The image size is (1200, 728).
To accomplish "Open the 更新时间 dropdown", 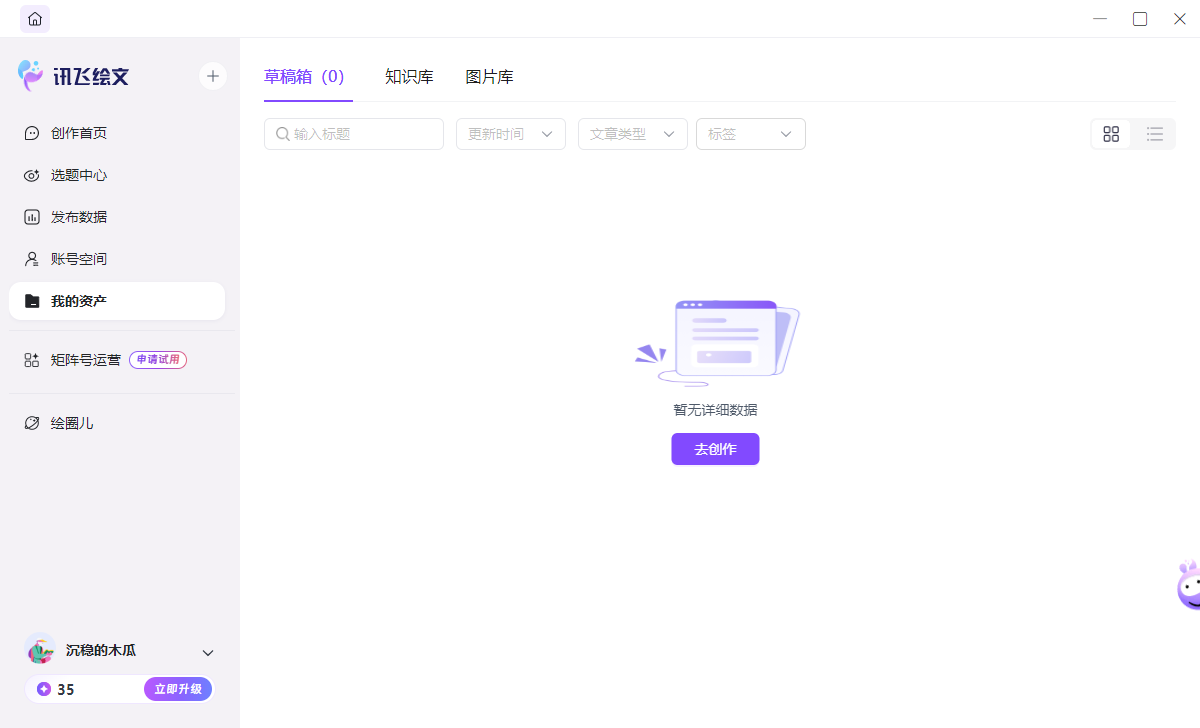I will coord(511,134).
